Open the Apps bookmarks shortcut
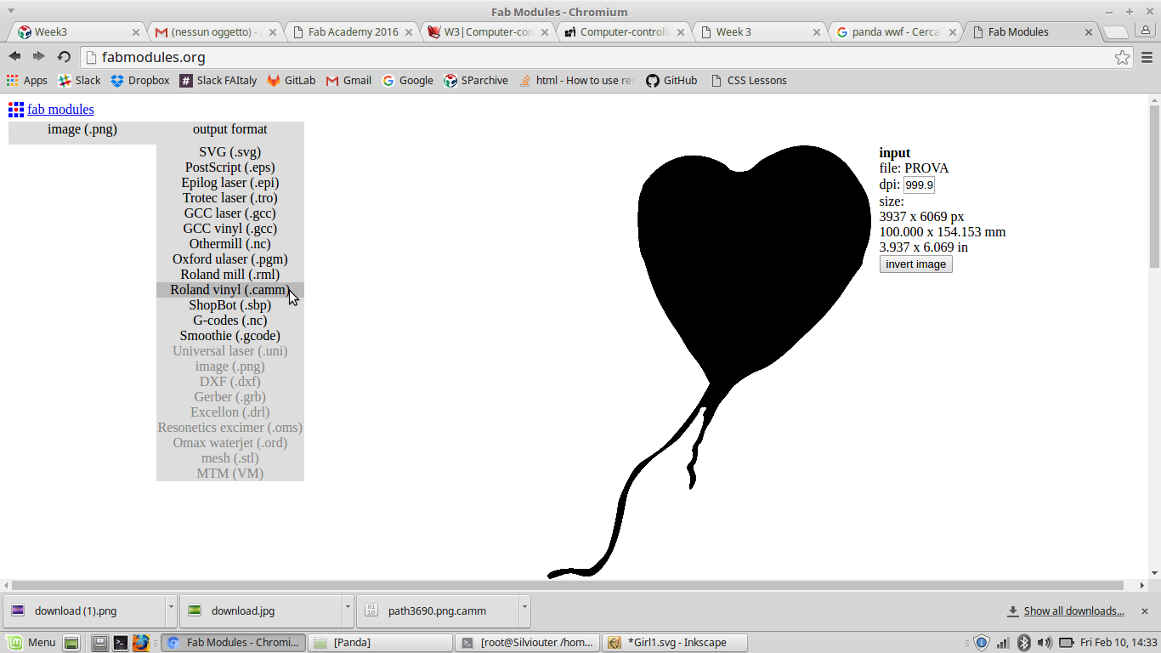 coord(27,80)
